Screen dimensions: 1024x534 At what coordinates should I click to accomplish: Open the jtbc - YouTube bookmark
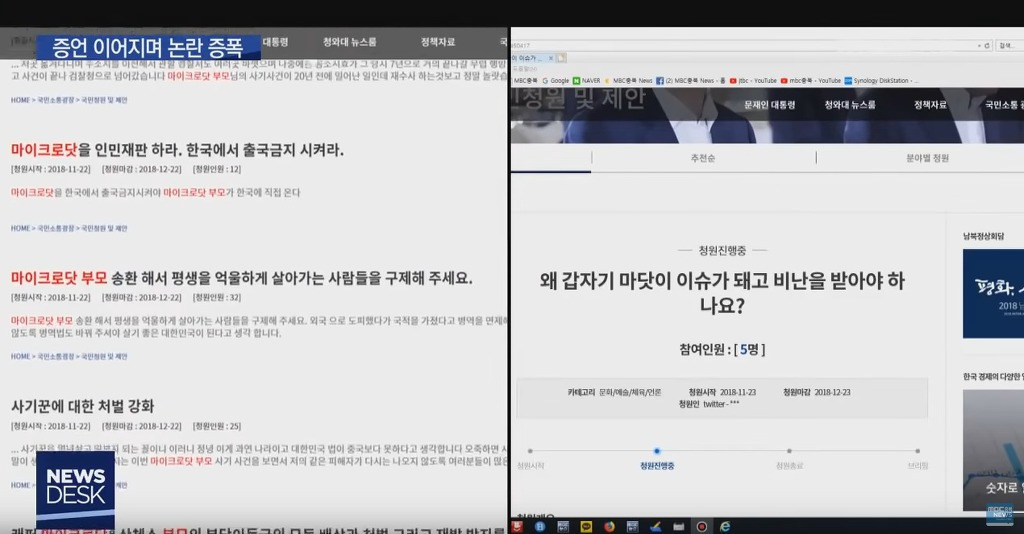(753, 80)
